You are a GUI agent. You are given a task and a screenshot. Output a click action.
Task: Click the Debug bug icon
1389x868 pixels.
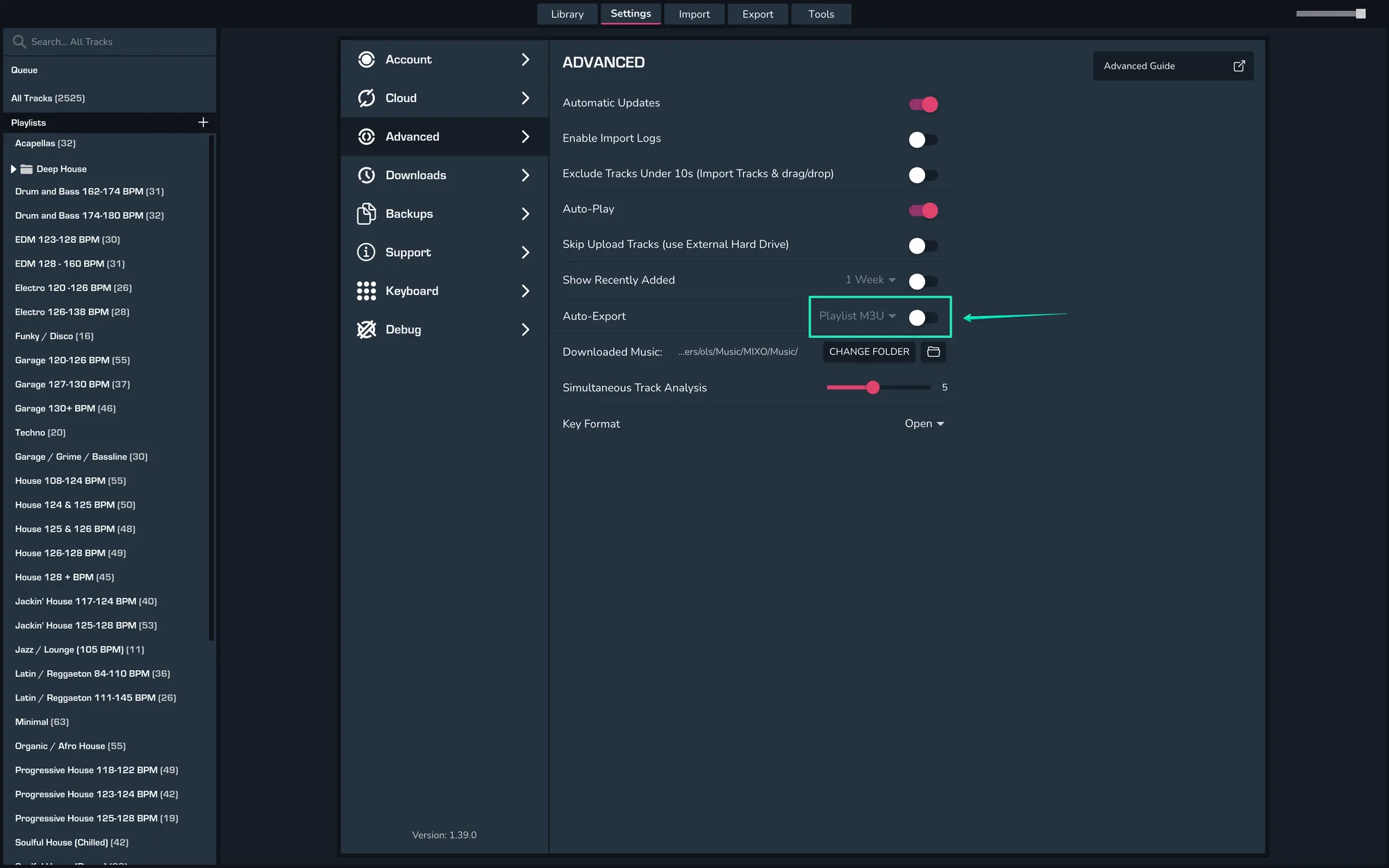366,329
